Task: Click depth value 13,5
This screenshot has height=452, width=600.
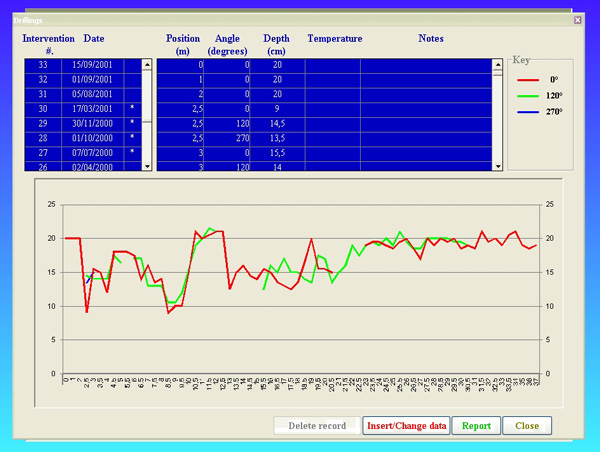Action: click(277, 138)
